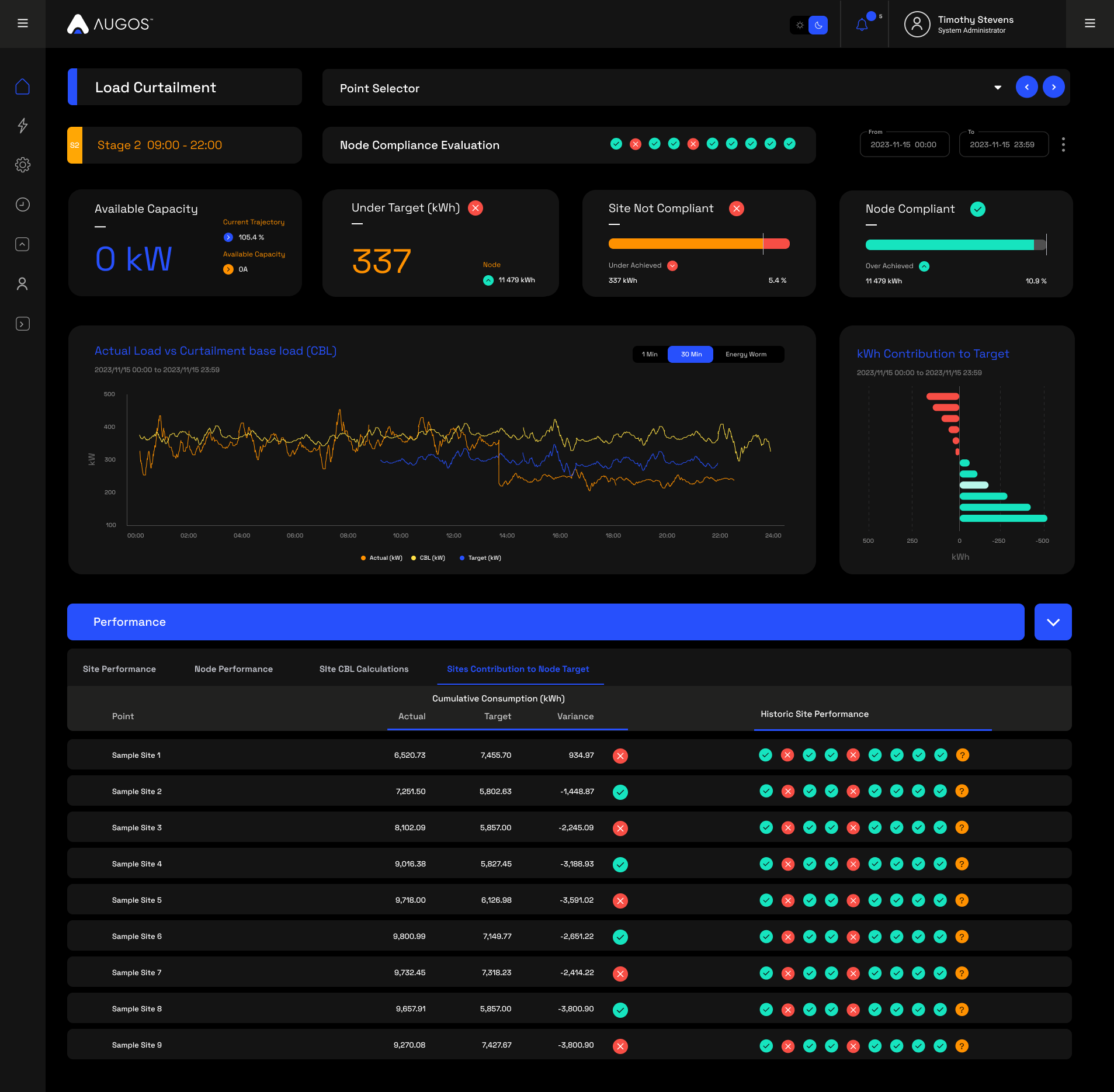Switch to light mode sun toggle
This screenshot has height=1092, width=1114.
[800, 25]
